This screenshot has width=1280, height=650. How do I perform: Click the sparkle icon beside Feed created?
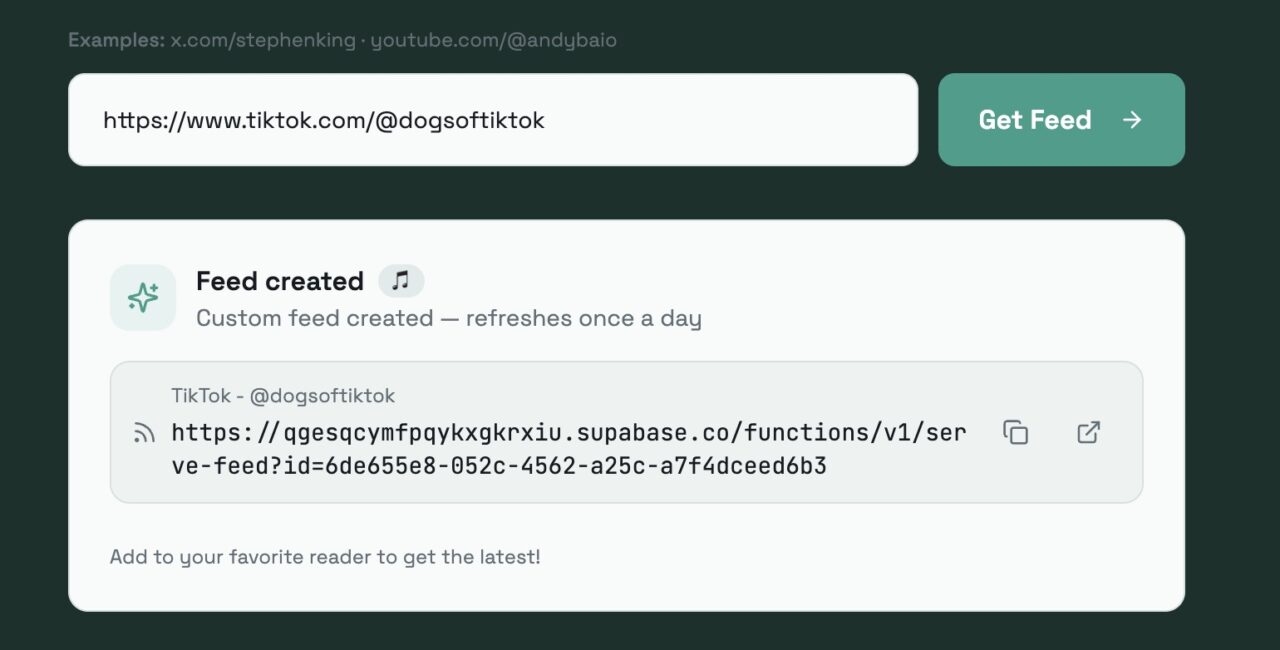pyautogui.click(x=143, y=297)
